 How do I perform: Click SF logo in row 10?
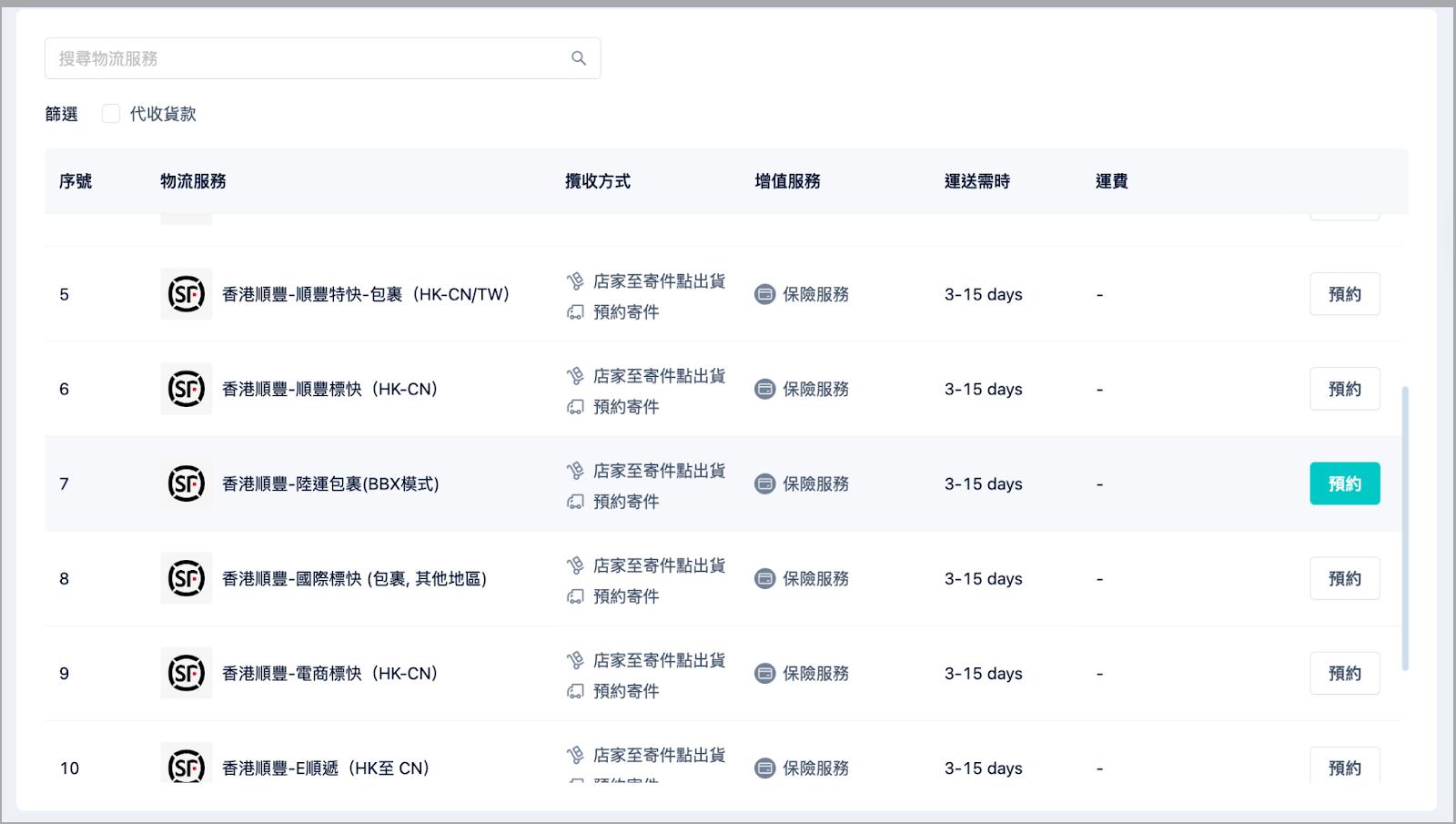click(x=187, y=763)
